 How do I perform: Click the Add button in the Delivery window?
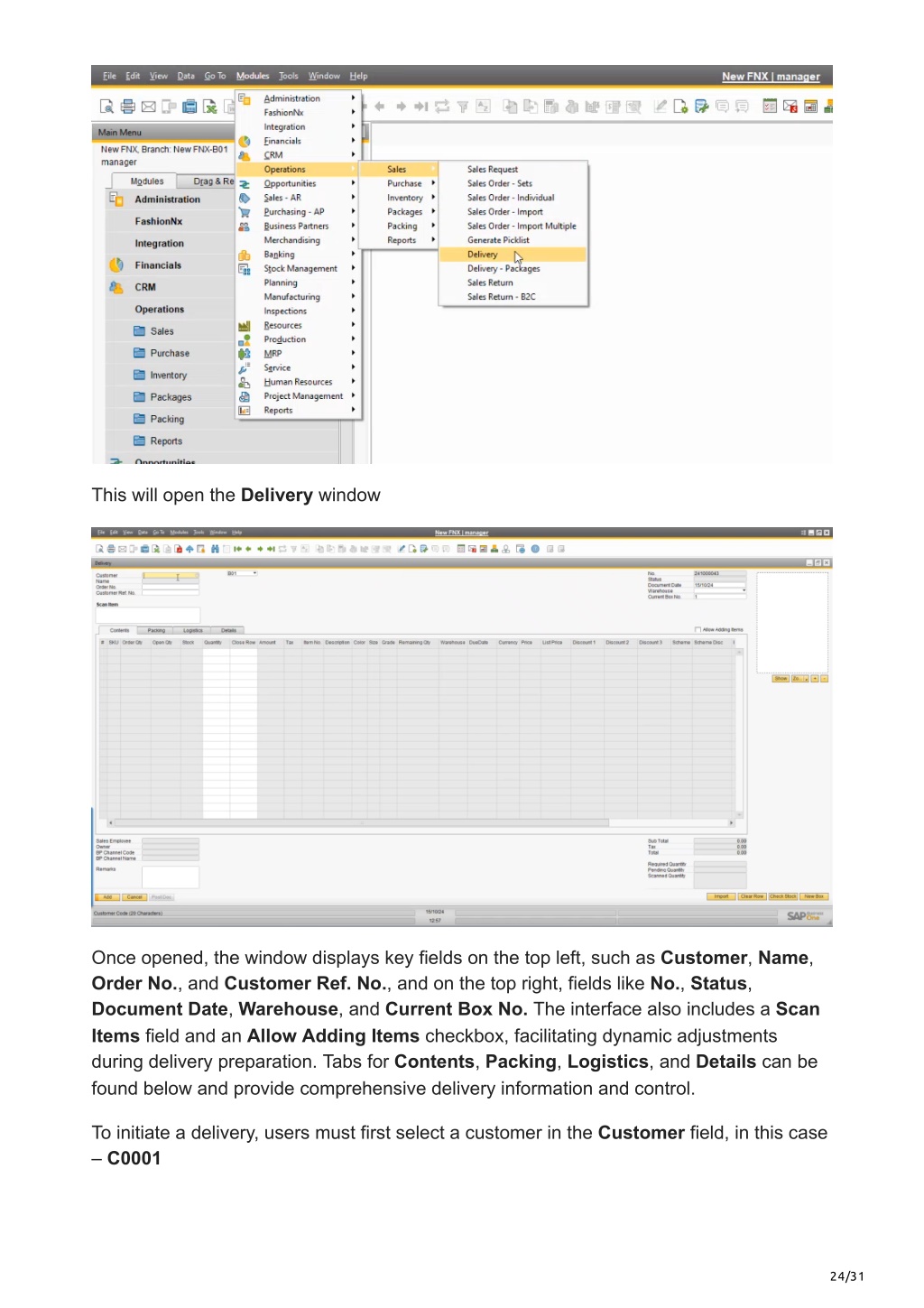coord(107,897)
